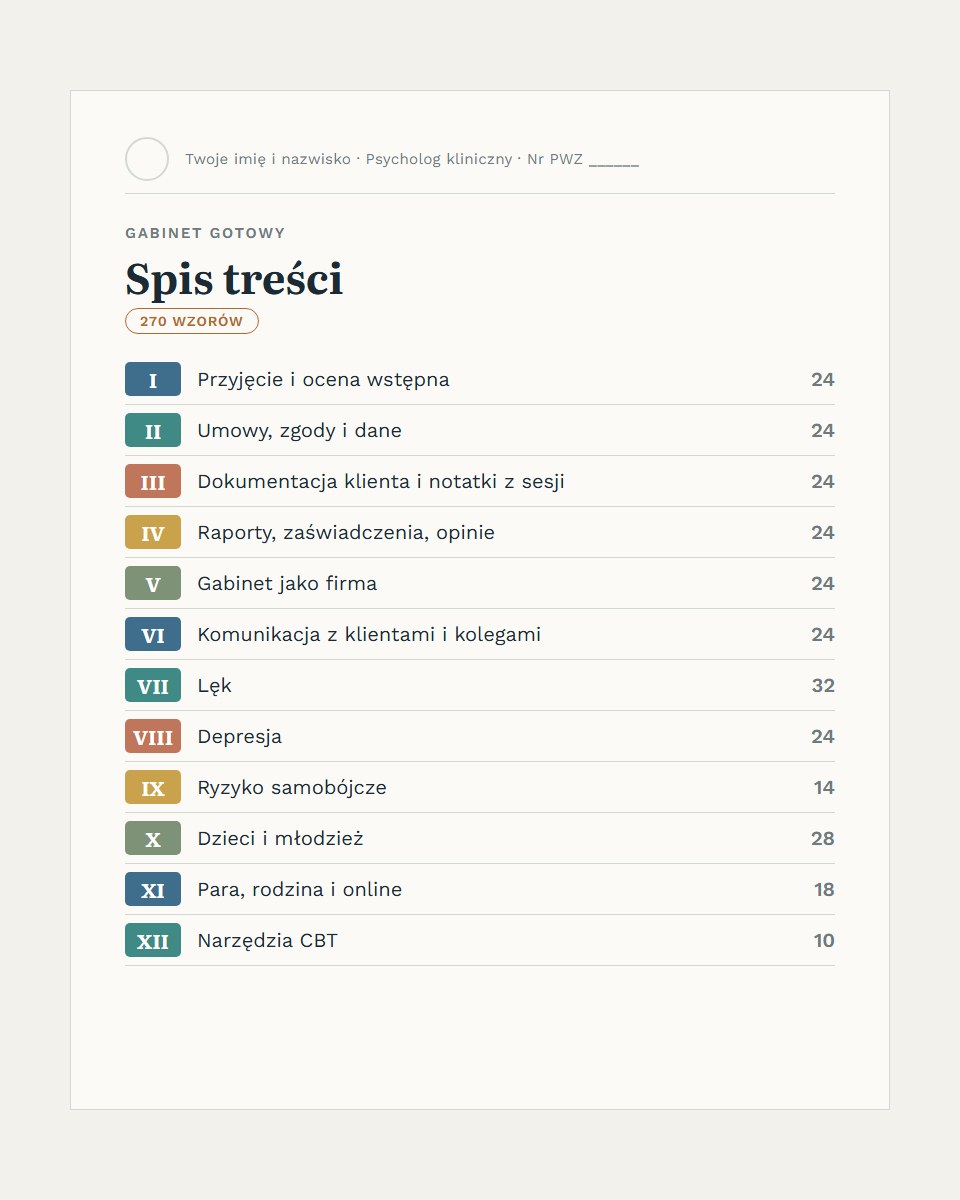Click count 24 in Umowy, zgody row
960x1200 pixels.
click(x=823, y=430)
